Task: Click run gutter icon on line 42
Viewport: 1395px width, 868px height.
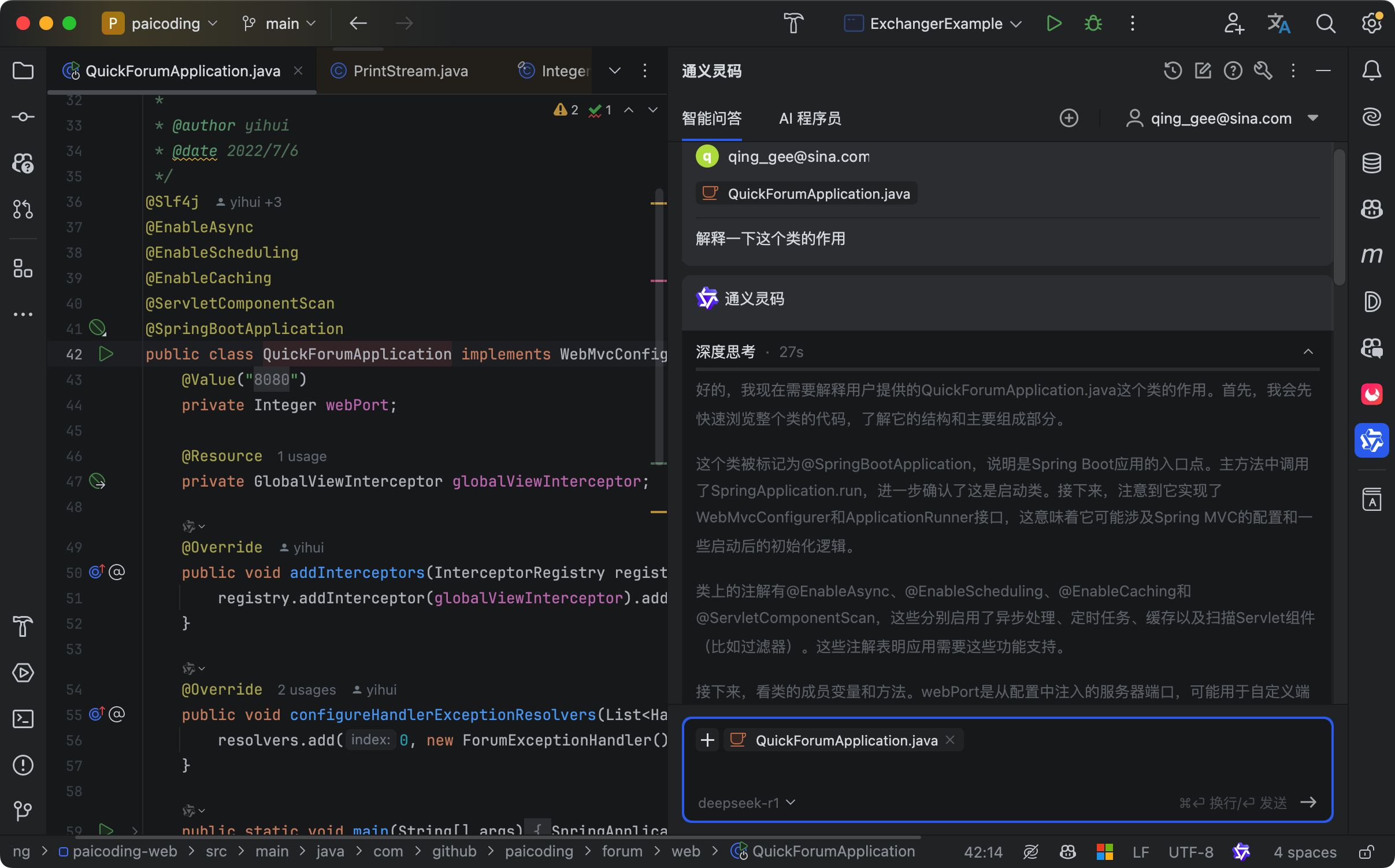Action: click(x=106, y=354)
